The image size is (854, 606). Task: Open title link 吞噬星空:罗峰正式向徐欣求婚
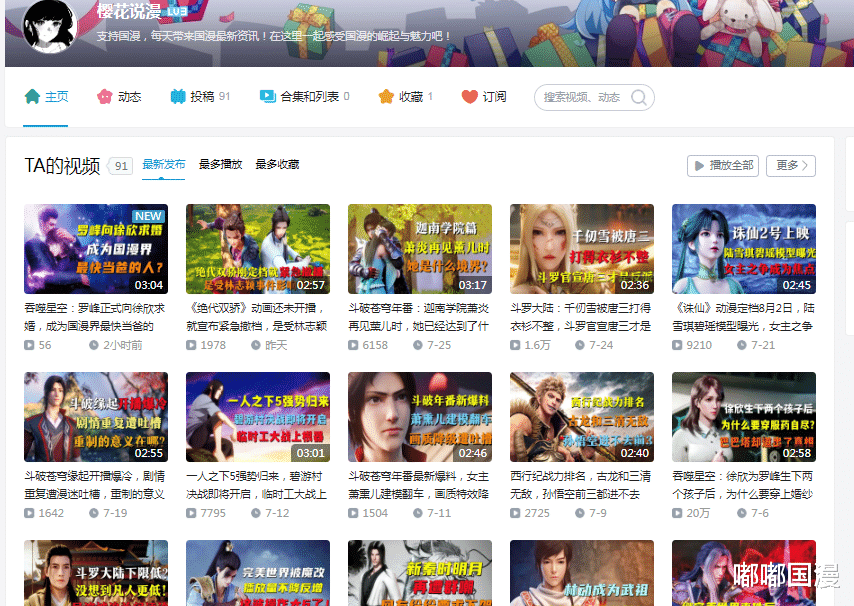click(95, 317)
